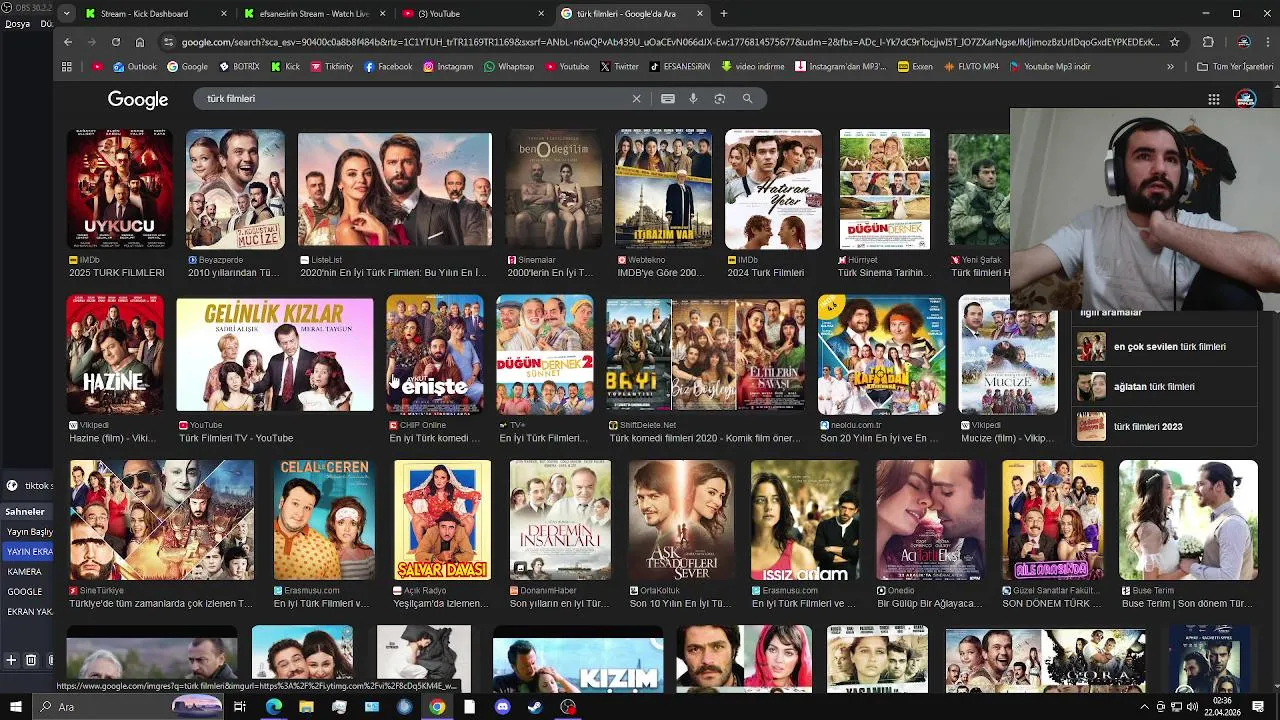Open the Youtube Mp3 indir bookmark

1050,67
